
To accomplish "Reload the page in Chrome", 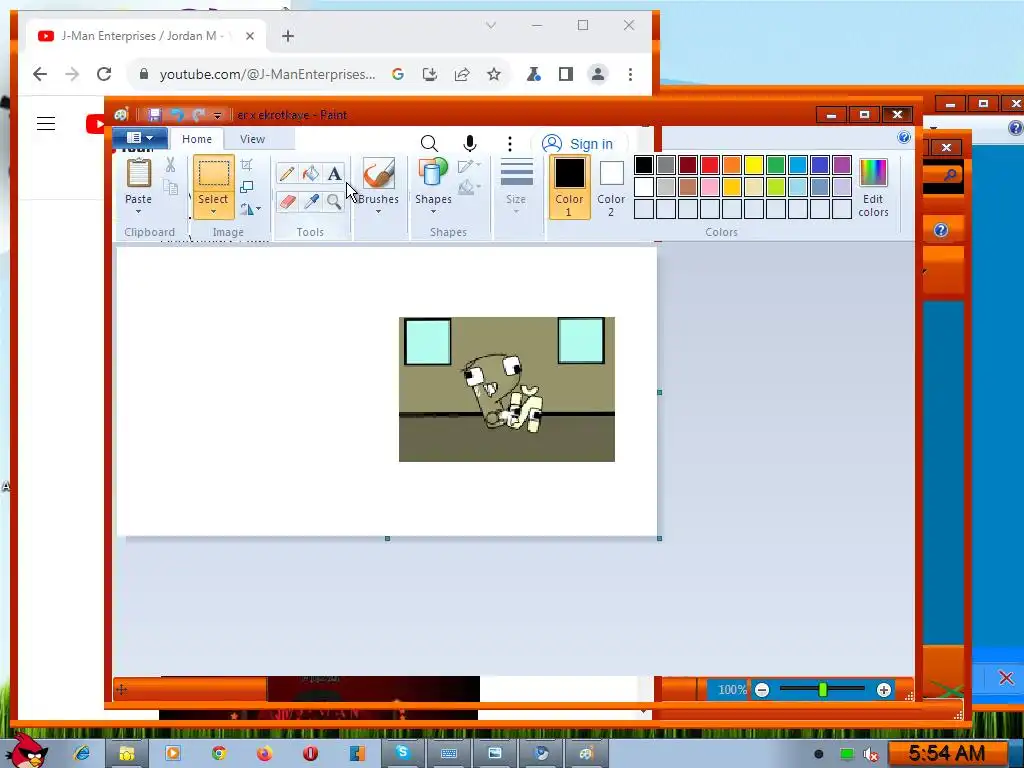I will (x=104, y=74).
